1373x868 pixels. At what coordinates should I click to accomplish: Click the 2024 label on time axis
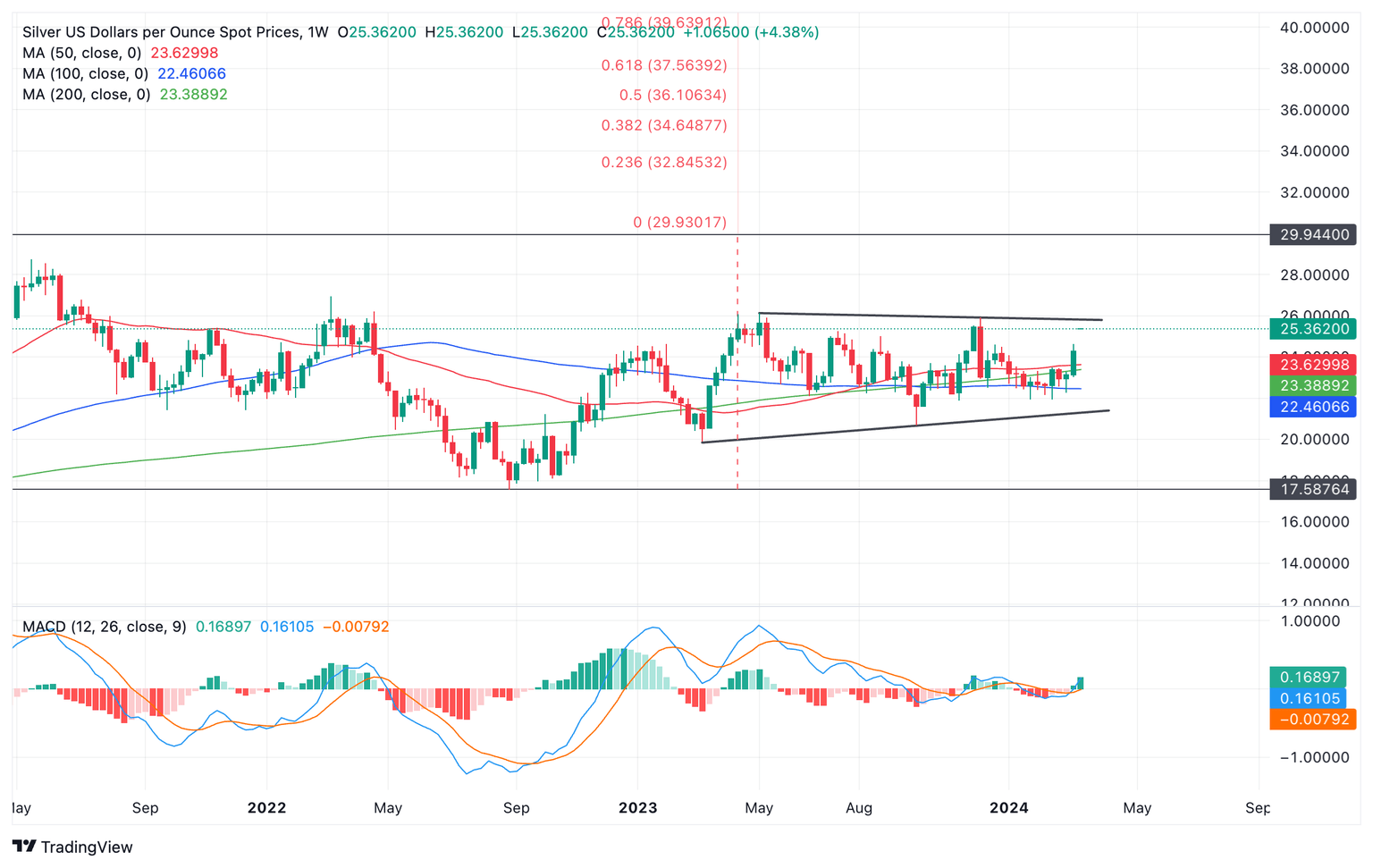(x=1009, y=808)
